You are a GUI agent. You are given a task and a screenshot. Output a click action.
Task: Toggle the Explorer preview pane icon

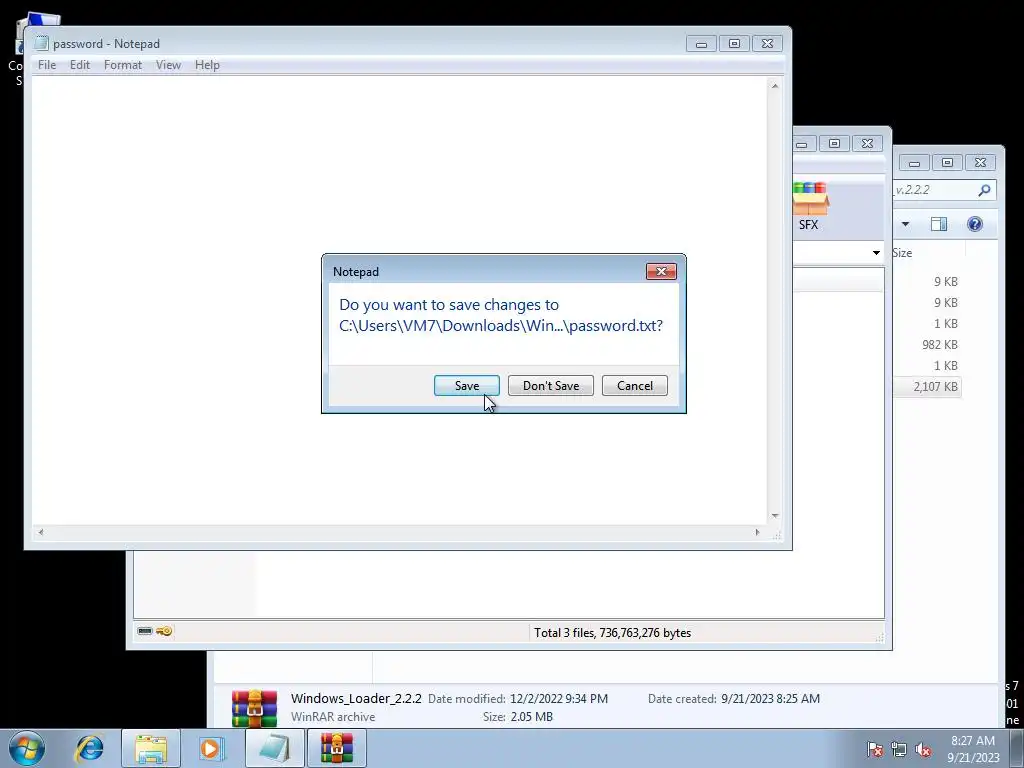pyautogui.click(x=938, y=224)
